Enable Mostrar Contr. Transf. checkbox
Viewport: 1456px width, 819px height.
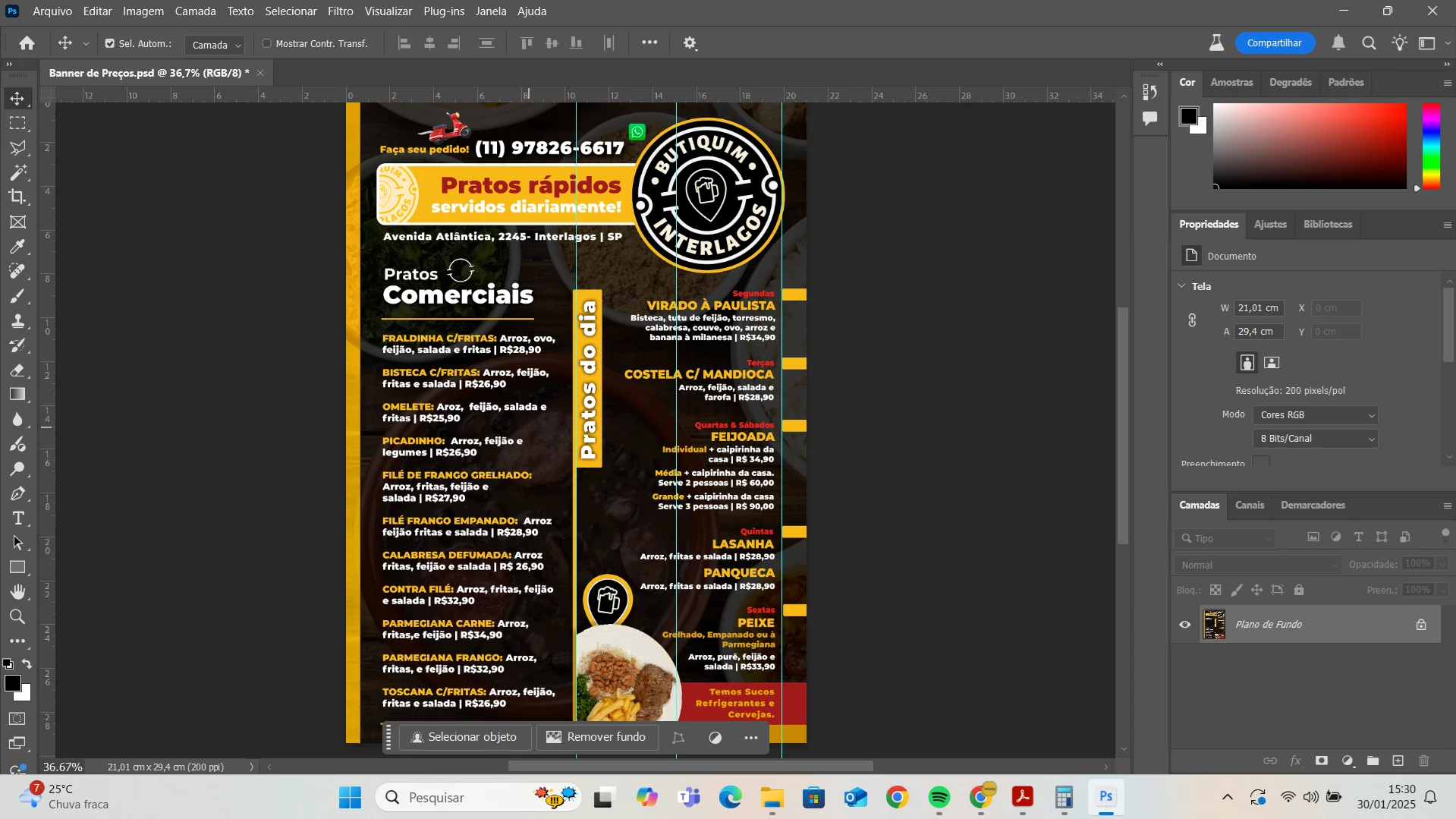tap(267, 44)
